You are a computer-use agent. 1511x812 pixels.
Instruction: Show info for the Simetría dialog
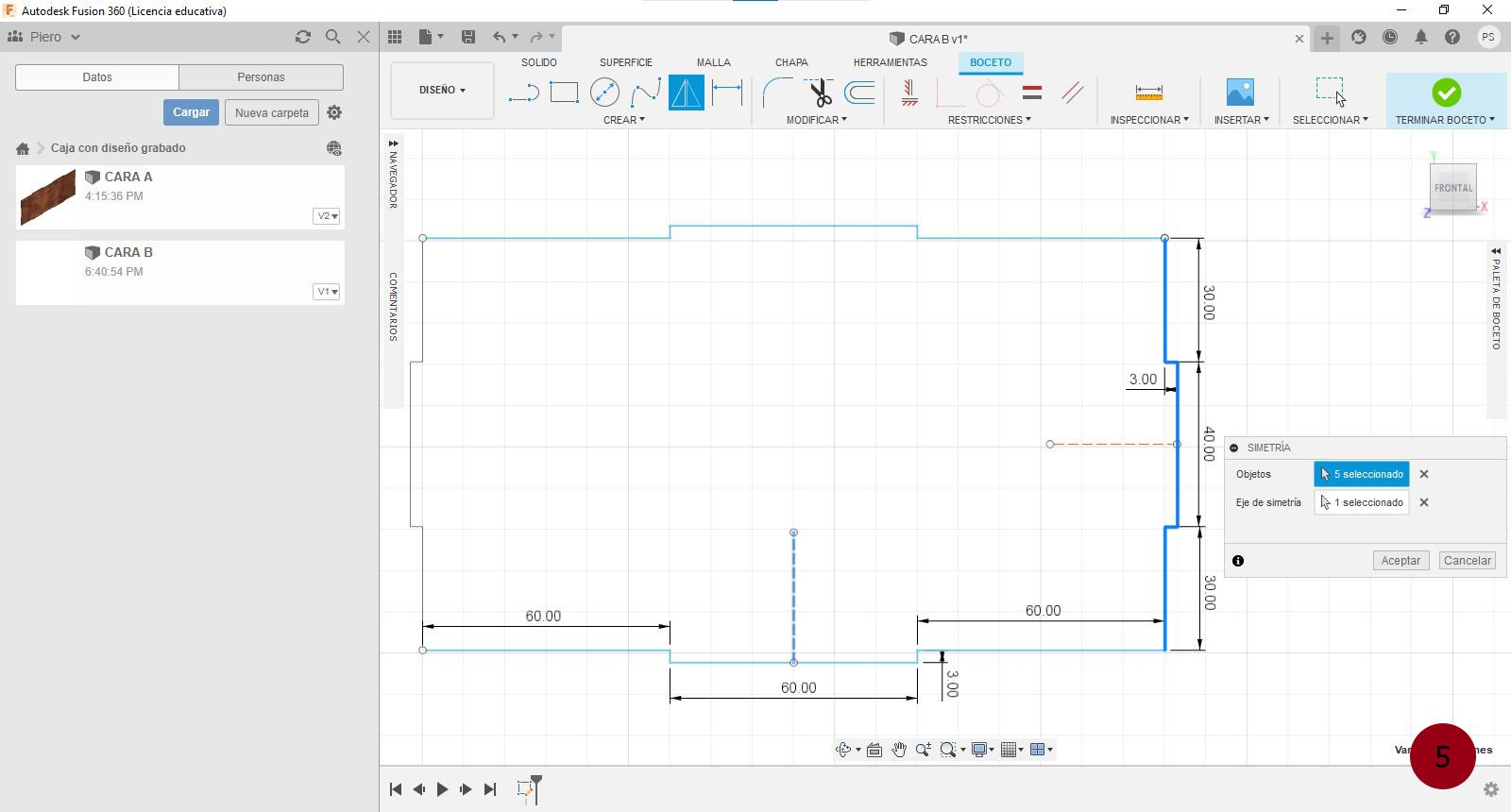(x=1238, y=561)
